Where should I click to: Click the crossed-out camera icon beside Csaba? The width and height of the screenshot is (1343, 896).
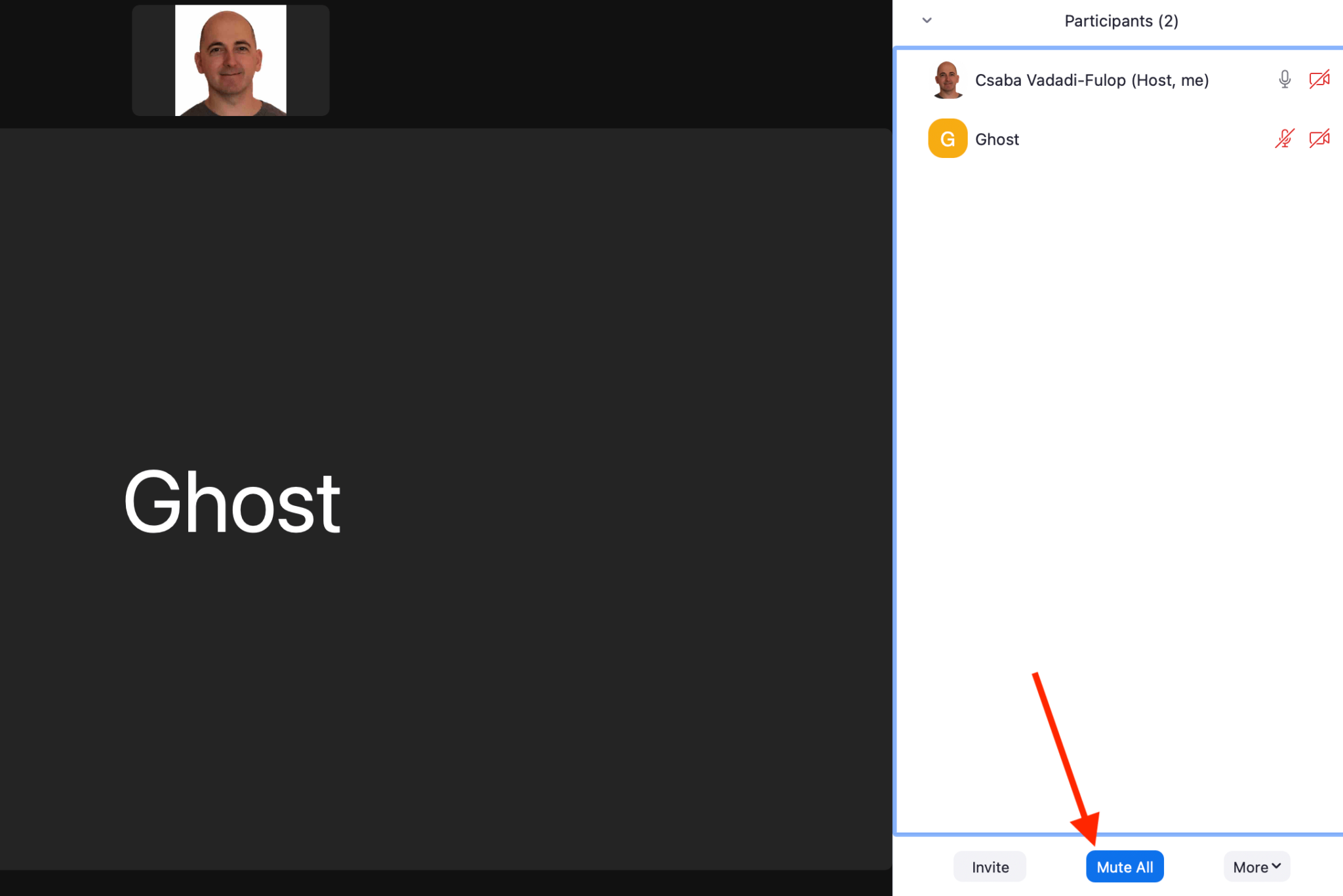tap(1319, 79)
